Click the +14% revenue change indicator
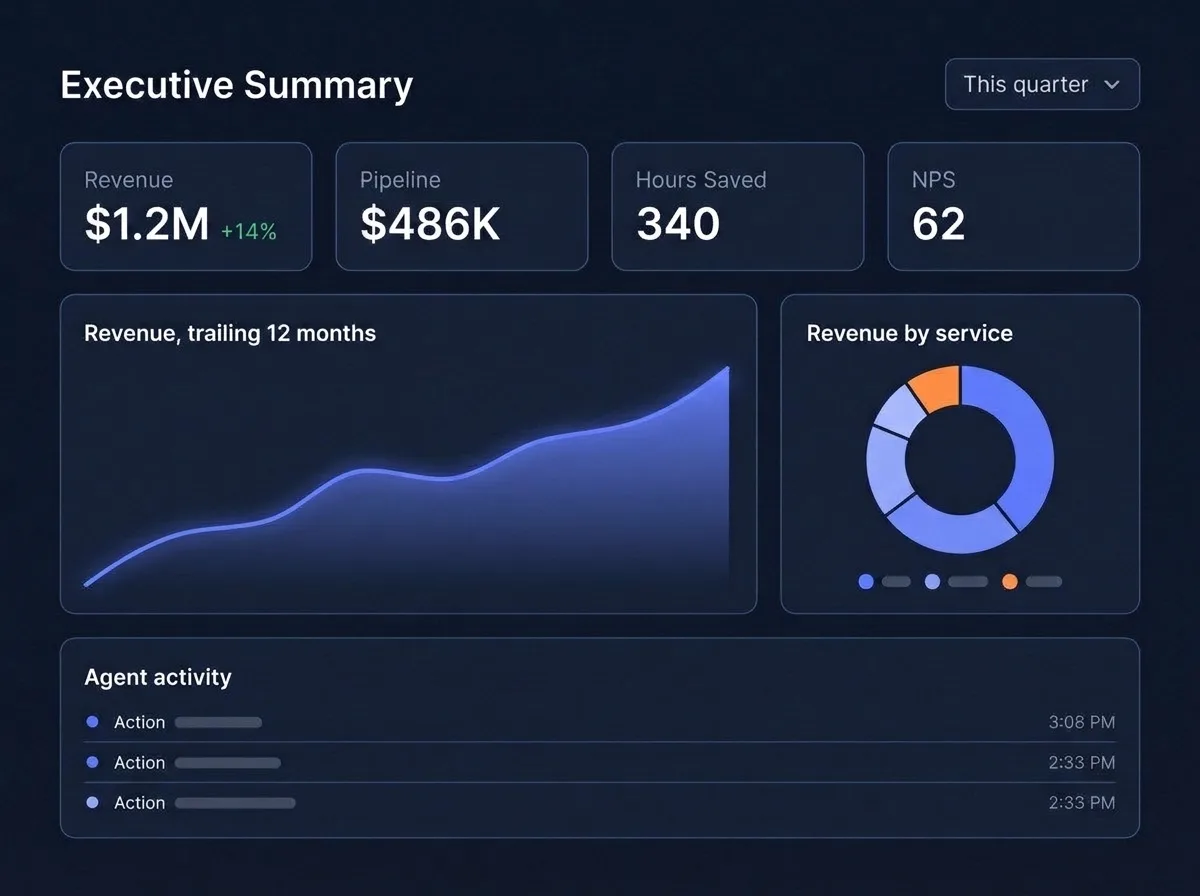This screenshot has height=896, width=1200. tap(248, 231)
